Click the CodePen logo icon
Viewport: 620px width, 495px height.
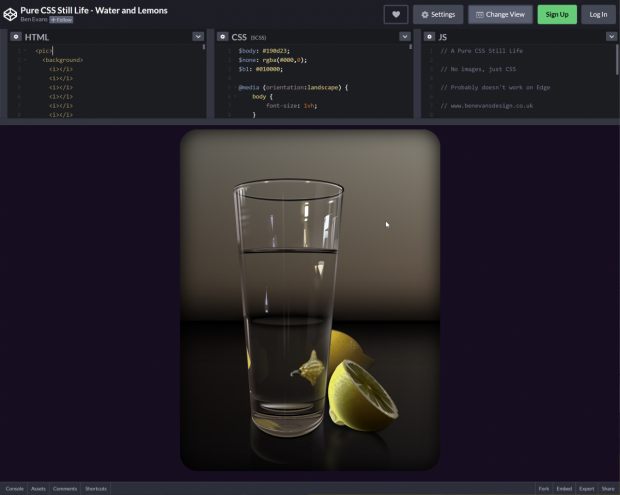(x=10, y=14)
